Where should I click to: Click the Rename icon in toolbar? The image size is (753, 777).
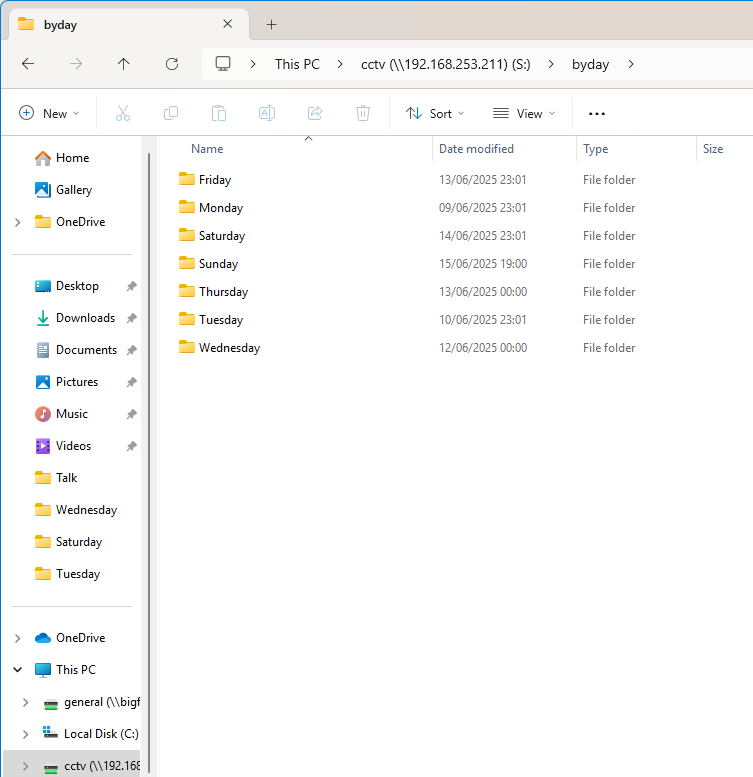[267, 113]
